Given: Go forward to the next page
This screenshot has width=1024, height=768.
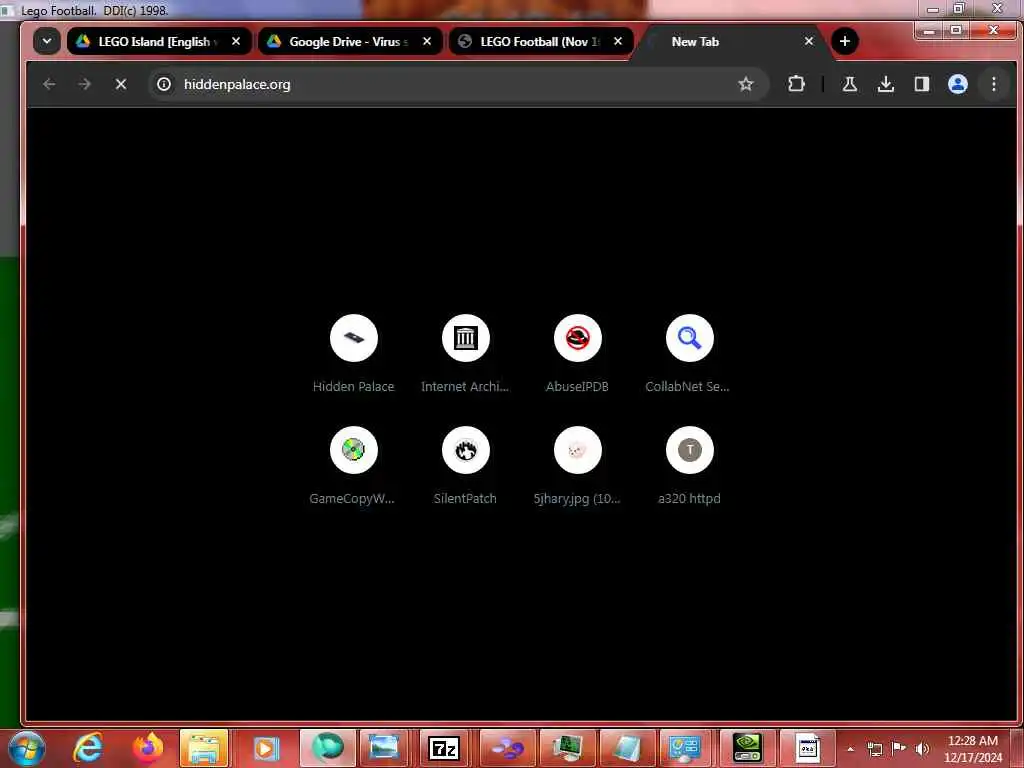Looking at the screenshot, I should point(84,84).
